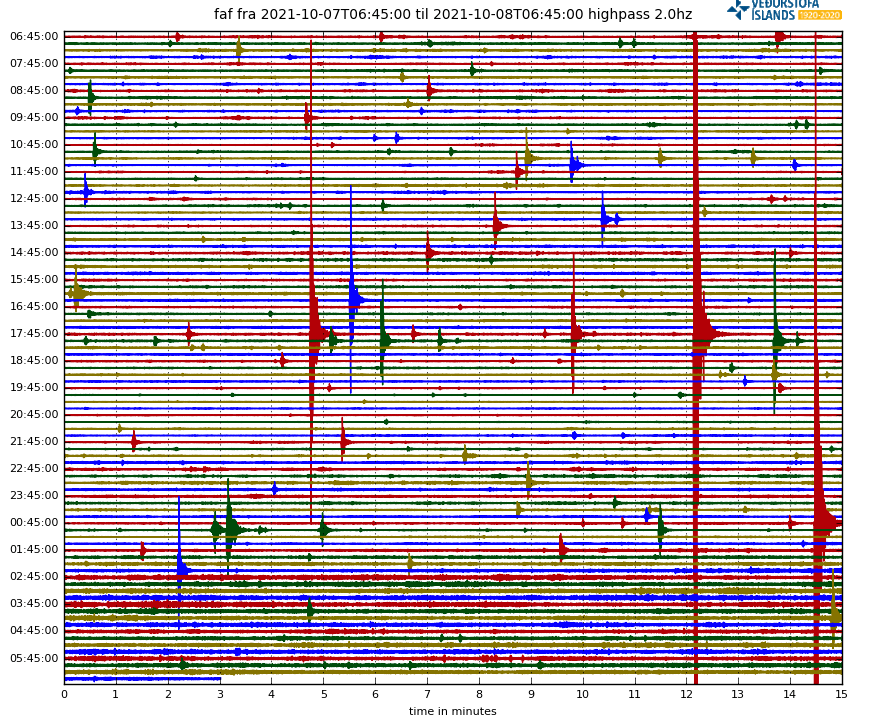Click the x-axis tick label 15
This screenshot has width=869, height=721.
point(842,694)
